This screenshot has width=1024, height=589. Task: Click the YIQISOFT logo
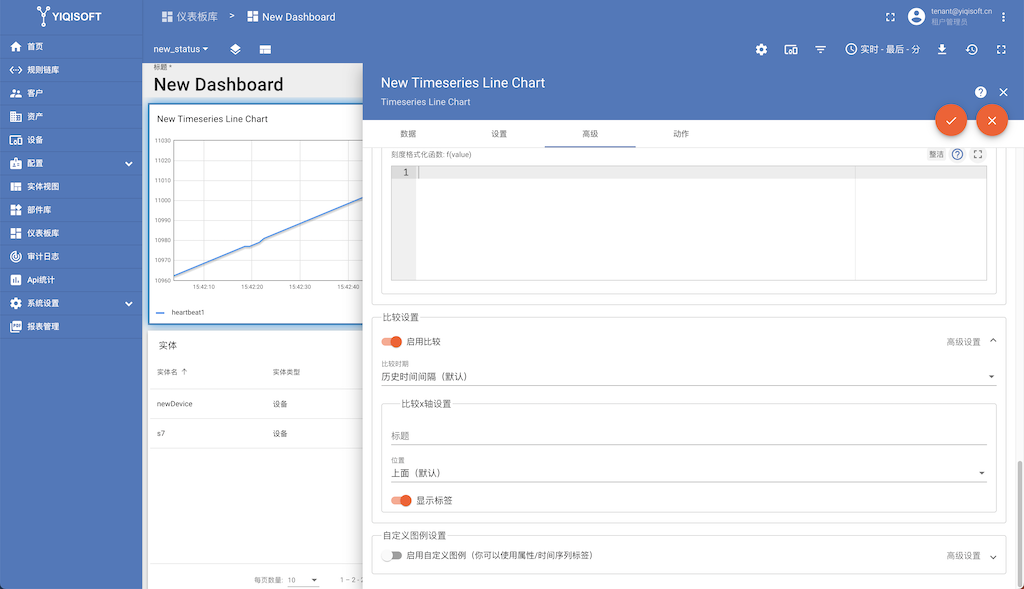[69, 16]
